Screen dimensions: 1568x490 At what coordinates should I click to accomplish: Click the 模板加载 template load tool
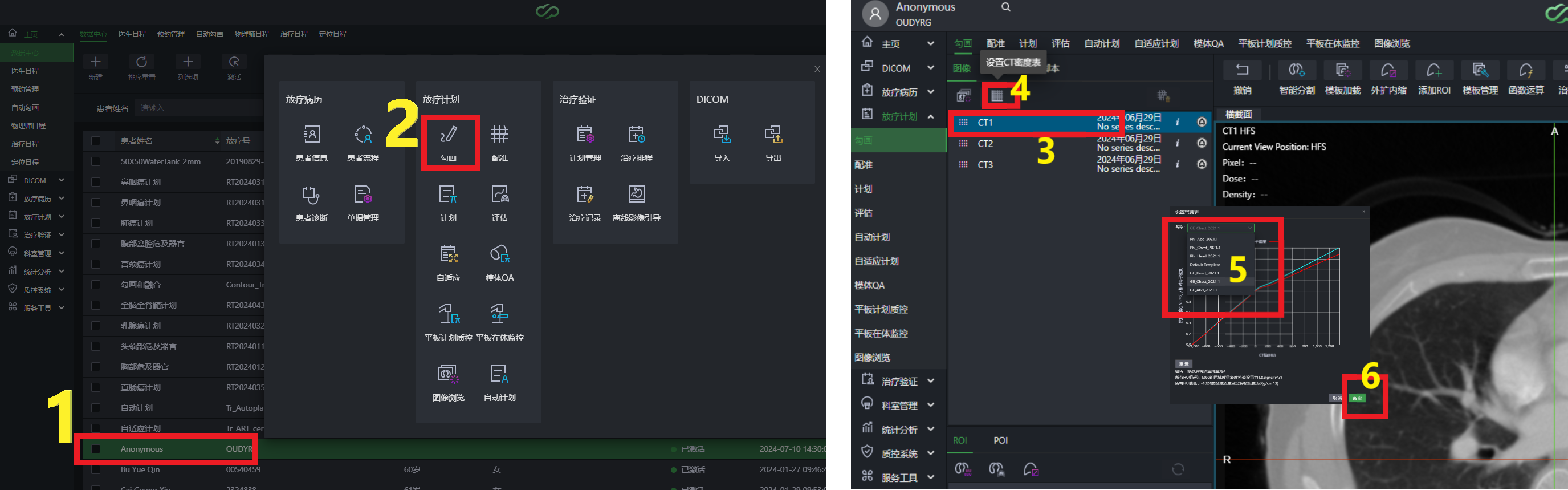pos(1343,79)
